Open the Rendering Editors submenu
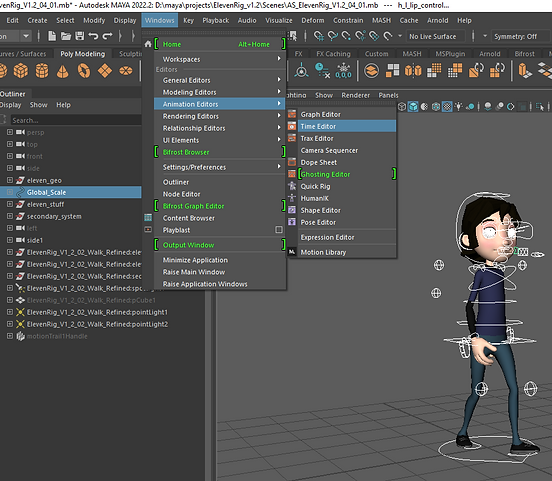Viewport: 552px width, 481px height. pyautogui.click(x=220, y=116)
